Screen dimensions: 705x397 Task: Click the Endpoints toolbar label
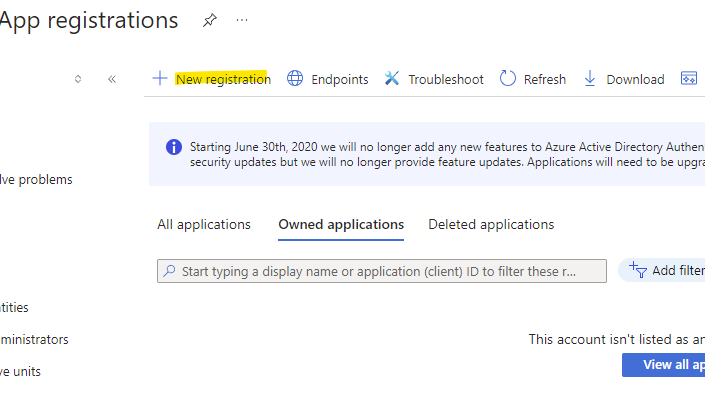(340, 80)
